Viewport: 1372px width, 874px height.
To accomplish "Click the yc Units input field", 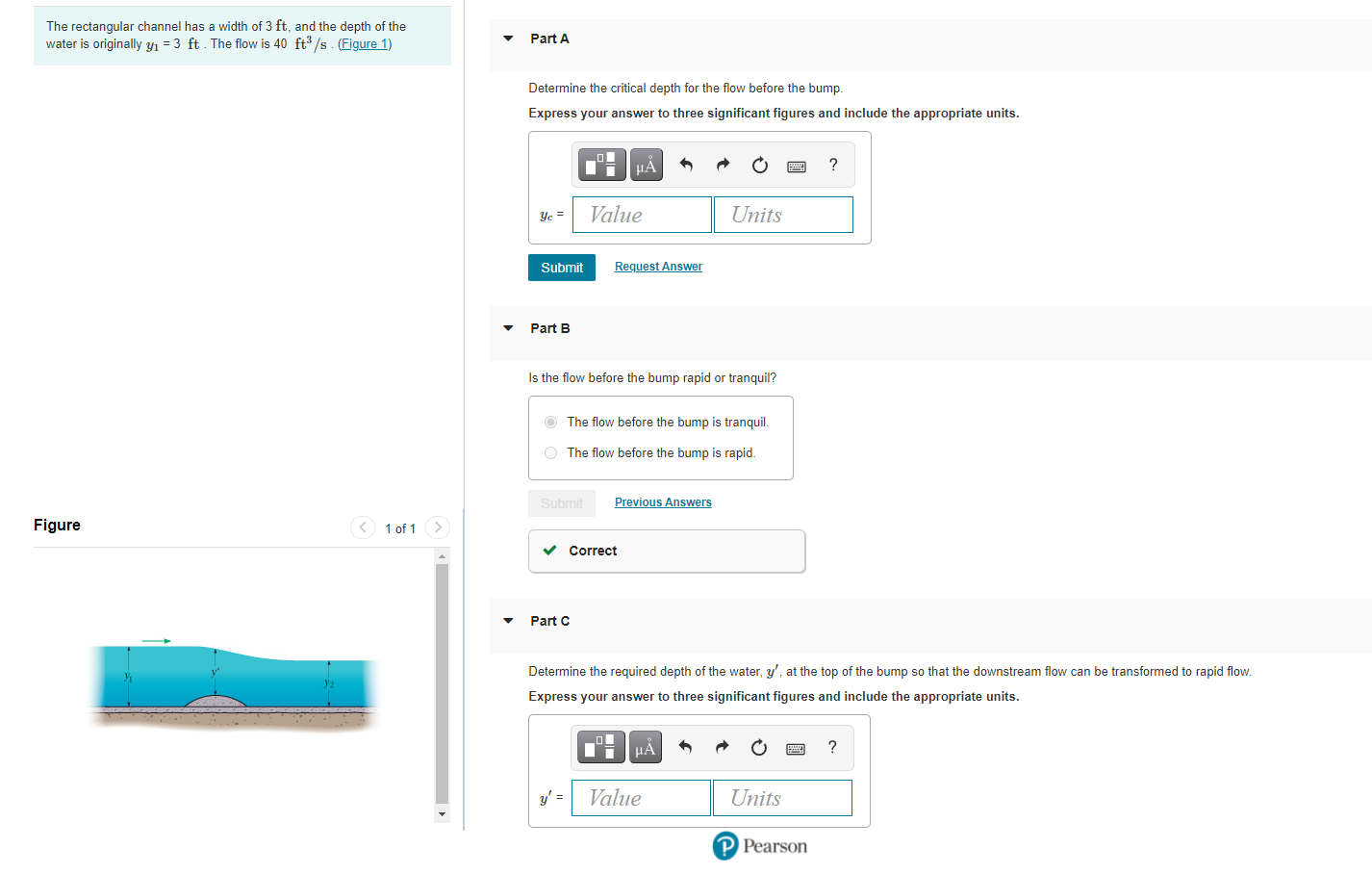I will (783, 215).
